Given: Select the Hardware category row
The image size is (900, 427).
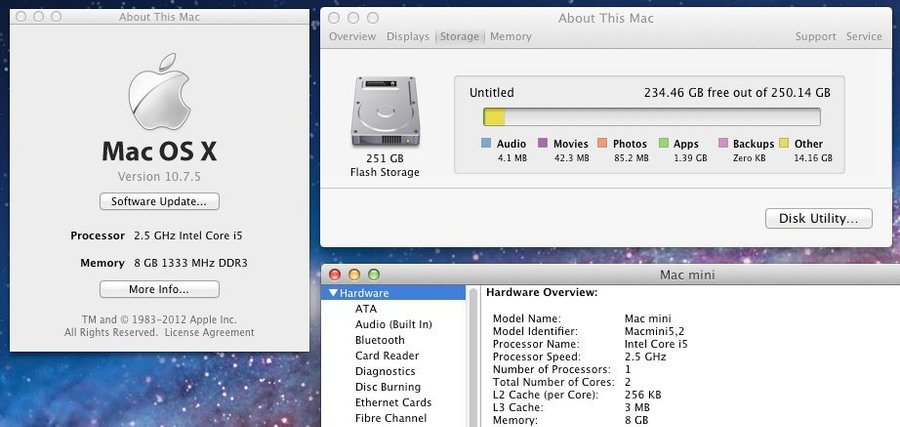Looking at the screenshot, I should click(x=394, y=293).
